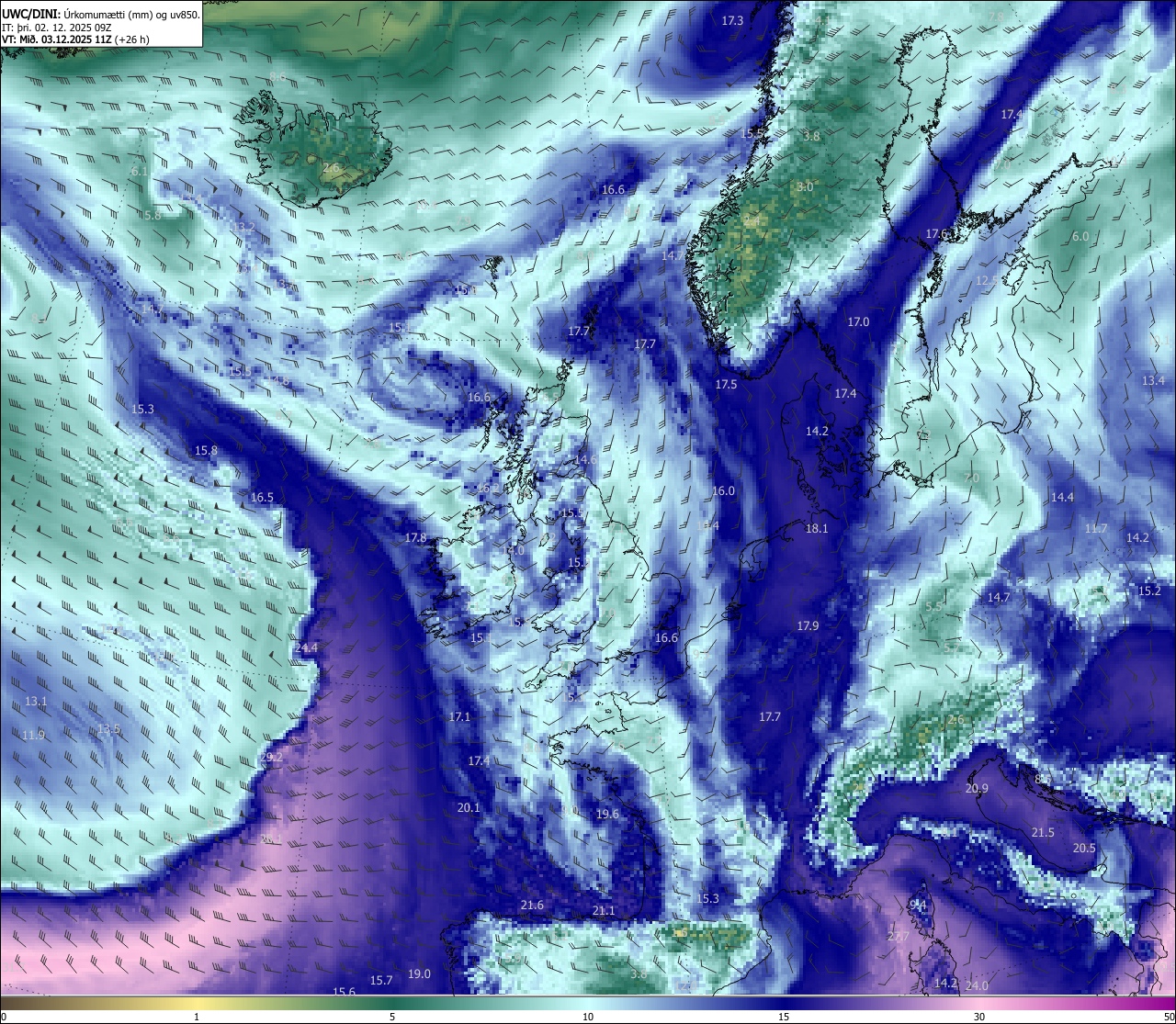
Task: Click the 16.0 value over the North Sea
Action: pos(724,490)
